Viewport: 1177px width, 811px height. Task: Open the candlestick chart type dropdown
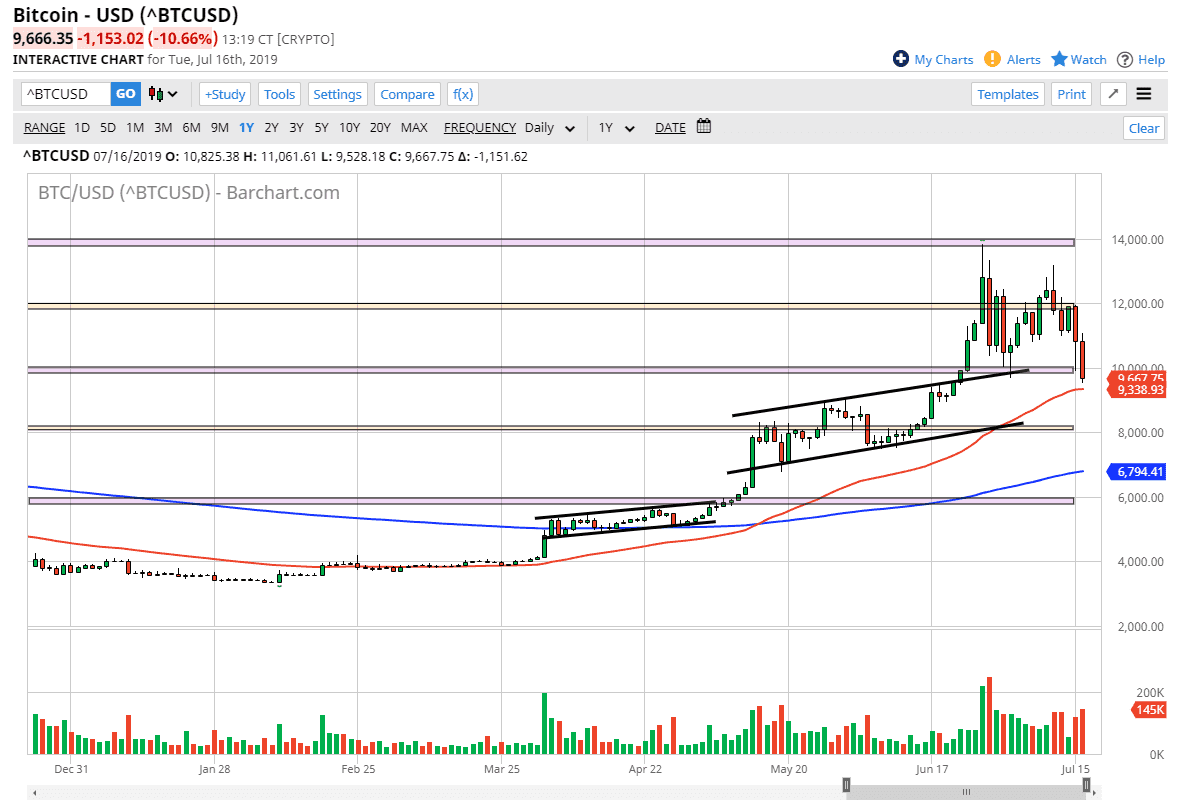pyautogui.click(x=164, y=94)
